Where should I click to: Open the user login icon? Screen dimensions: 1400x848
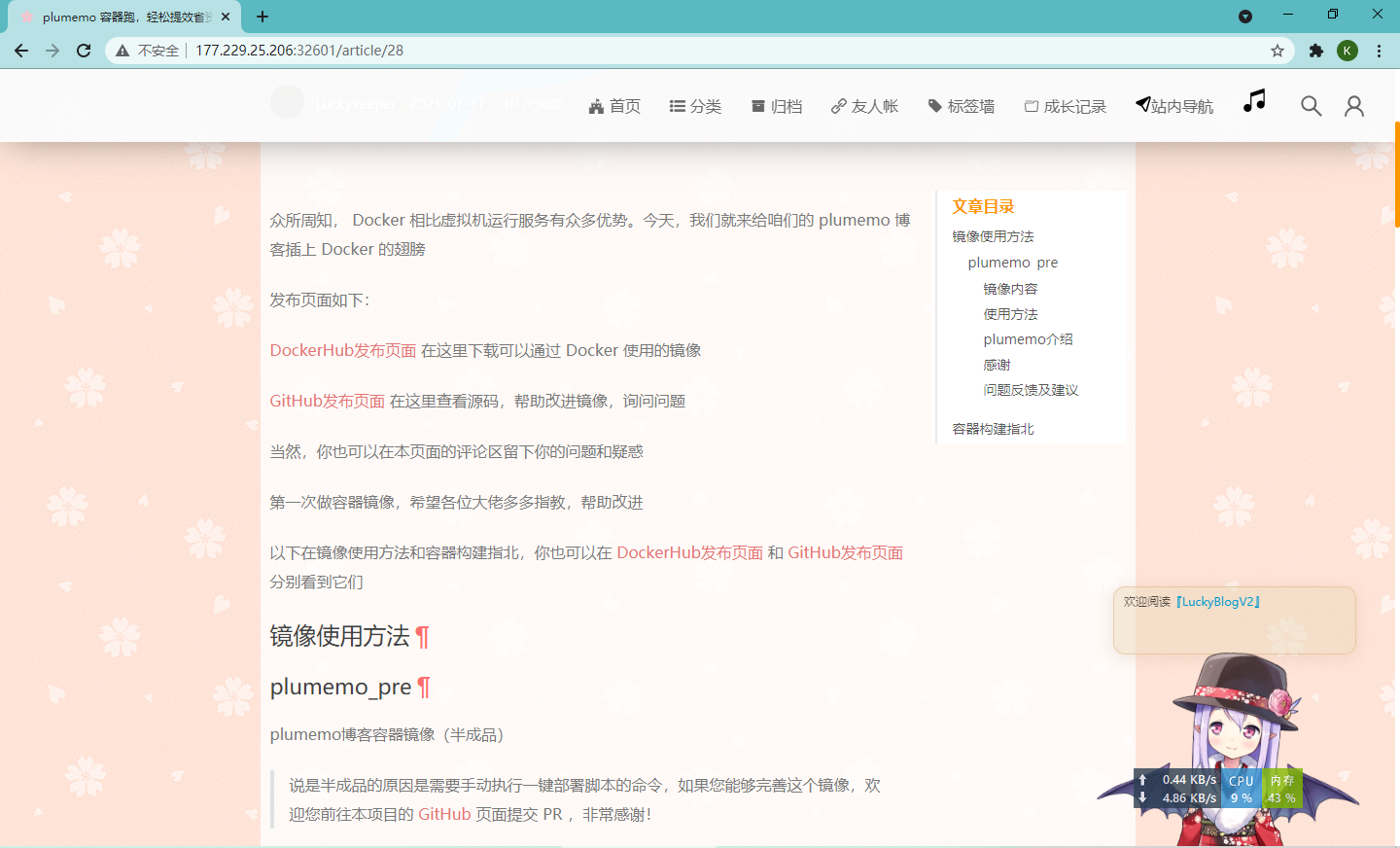tap(1354, 106)
